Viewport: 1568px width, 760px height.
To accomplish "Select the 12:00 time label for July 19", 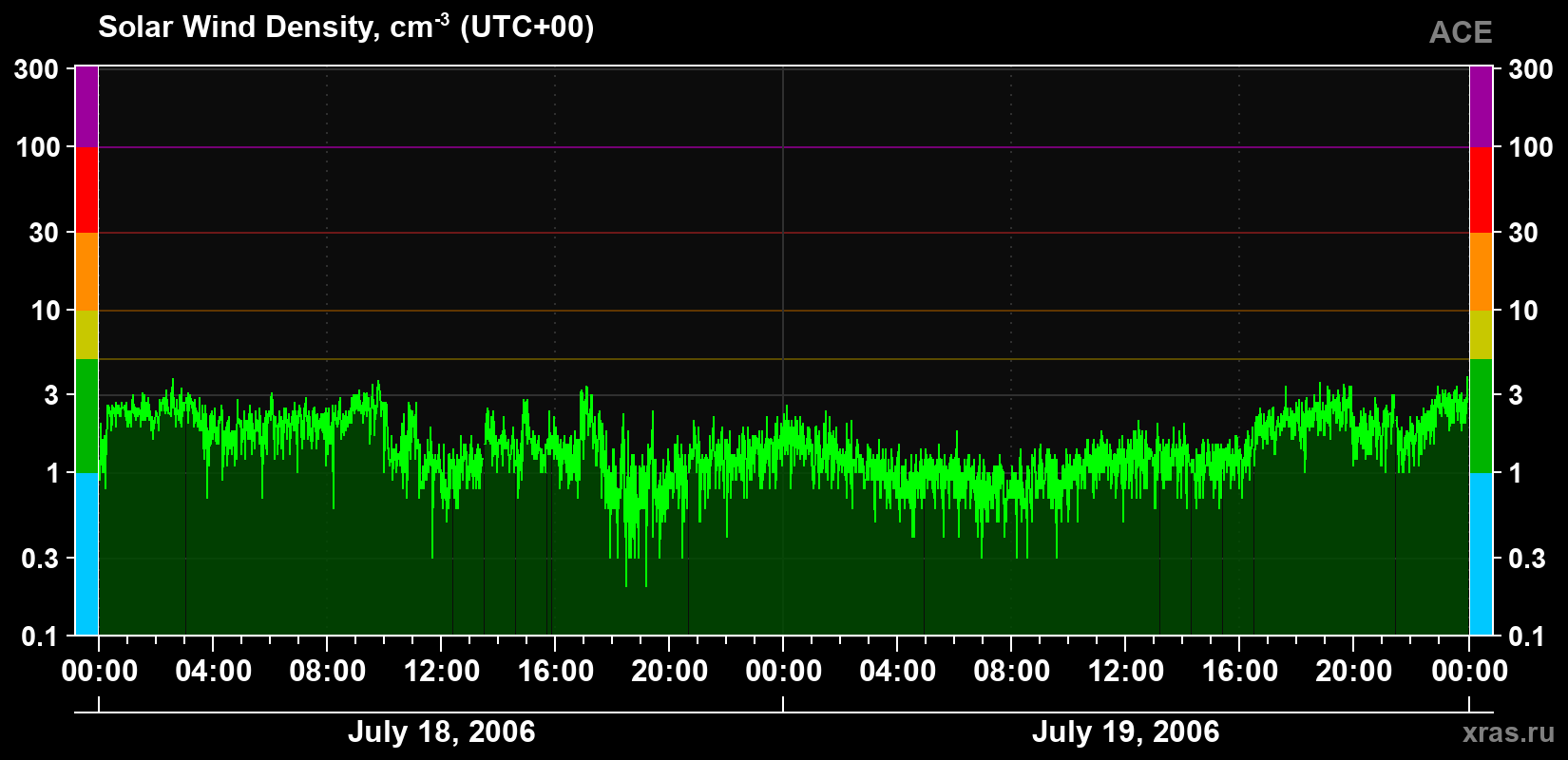I will point(1126,672).
